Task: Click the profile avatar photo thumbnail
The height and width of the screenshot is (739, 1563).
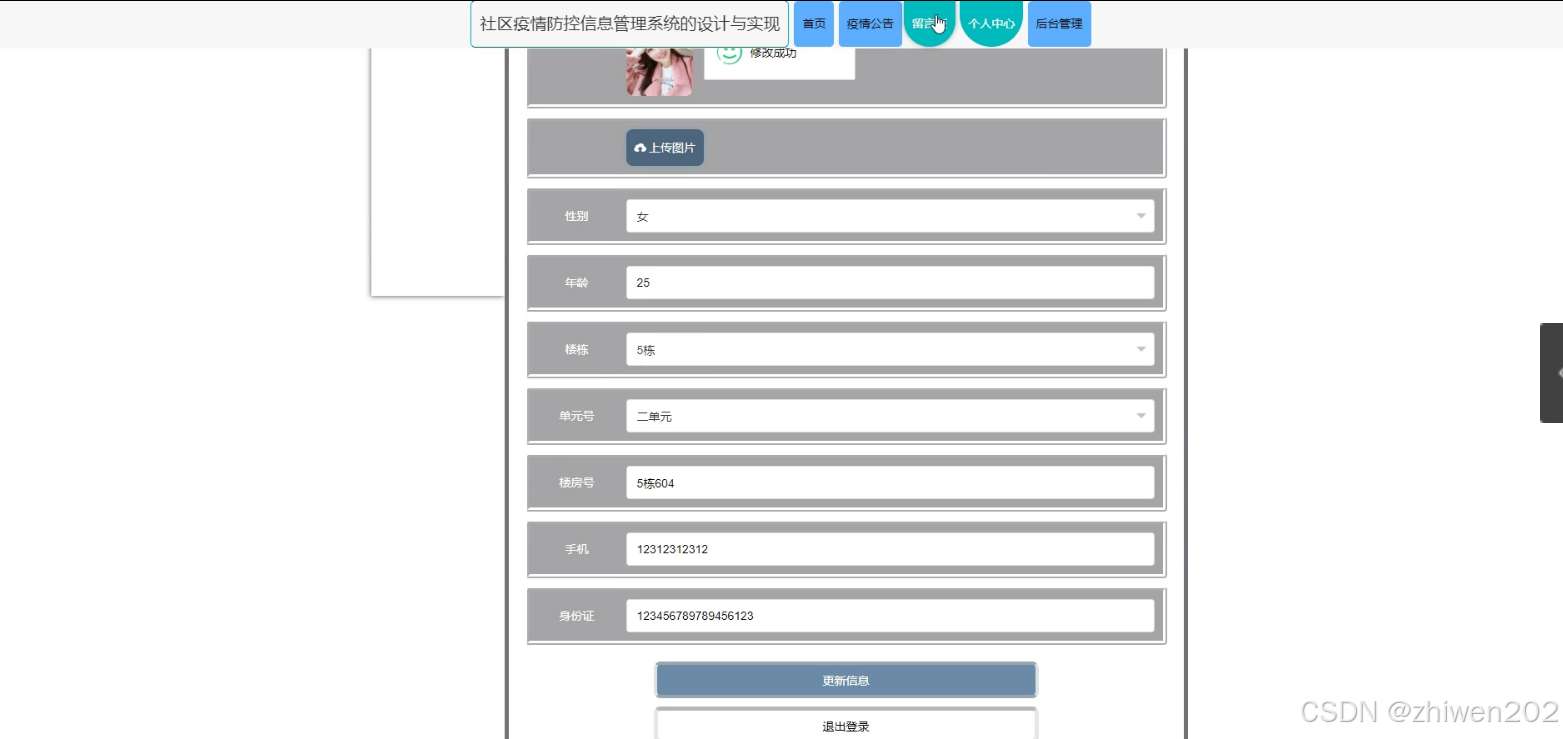Action: [x=659, y=70]
